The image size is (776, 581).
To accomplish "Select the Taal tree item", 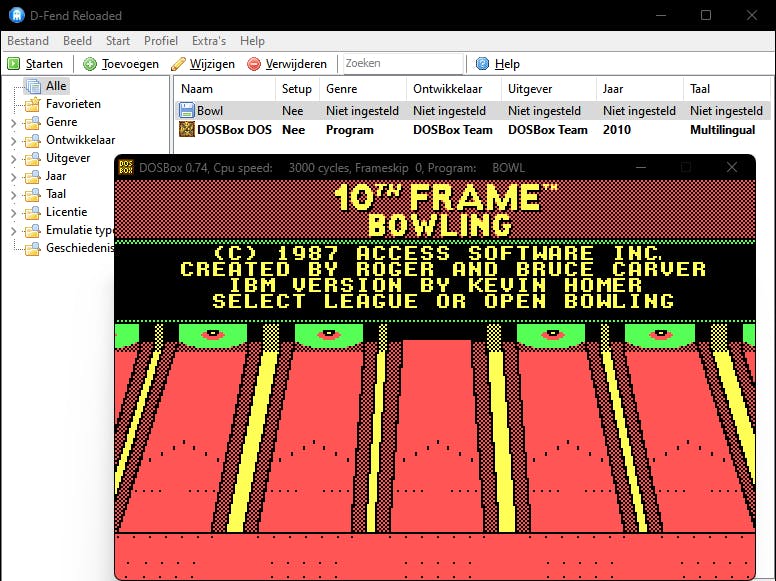I will point(56,194).
